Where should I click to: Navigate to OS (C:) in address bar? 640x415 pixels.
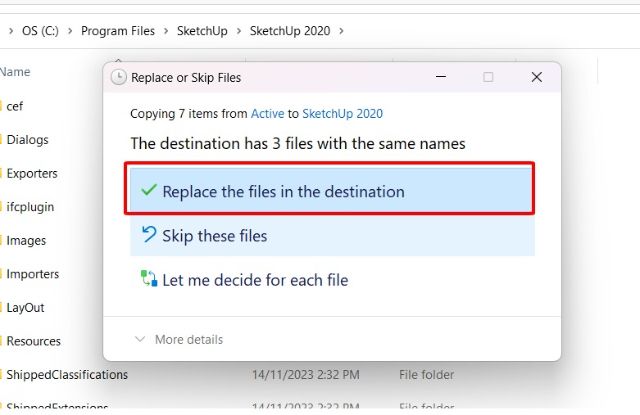pos(39,31)
